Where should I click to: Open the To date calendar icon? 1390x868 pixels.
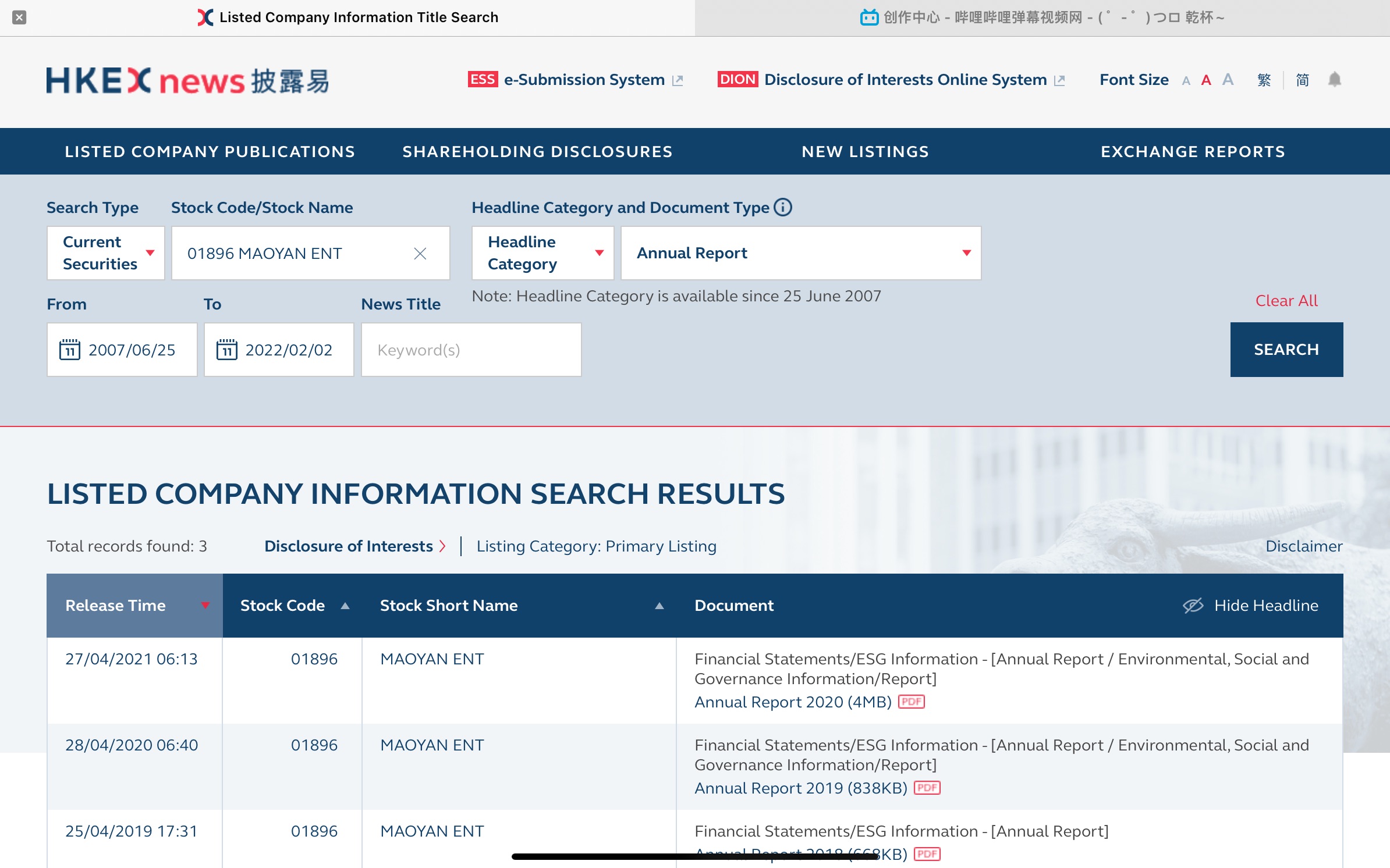(x=227, y=350)
